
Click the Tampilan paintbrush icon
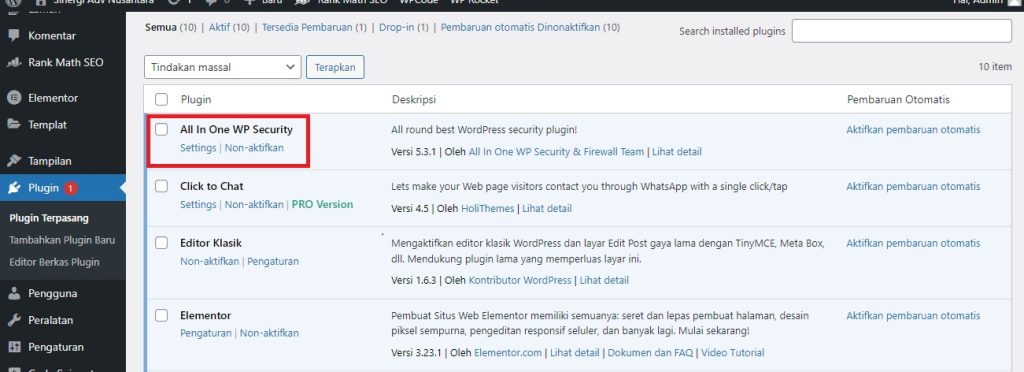(14, 161)
